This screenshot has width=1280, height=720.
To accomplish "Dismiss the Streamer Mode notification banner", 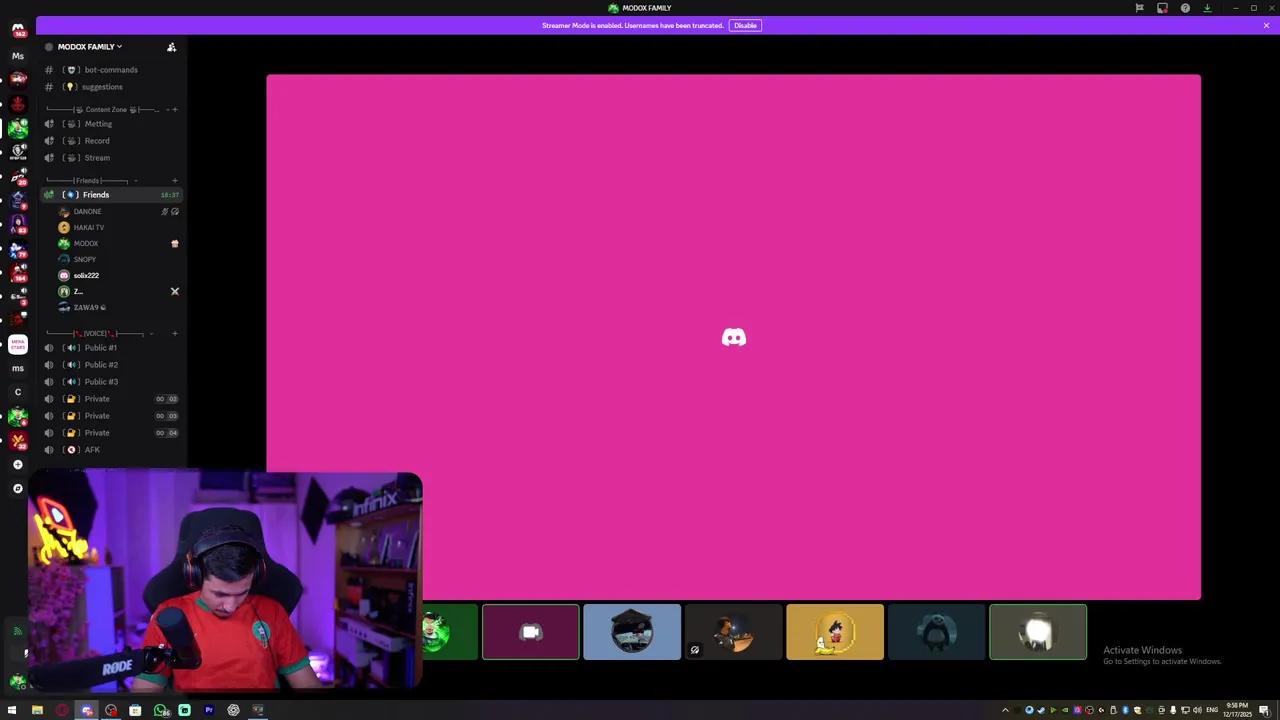I will pos(1266,25).
